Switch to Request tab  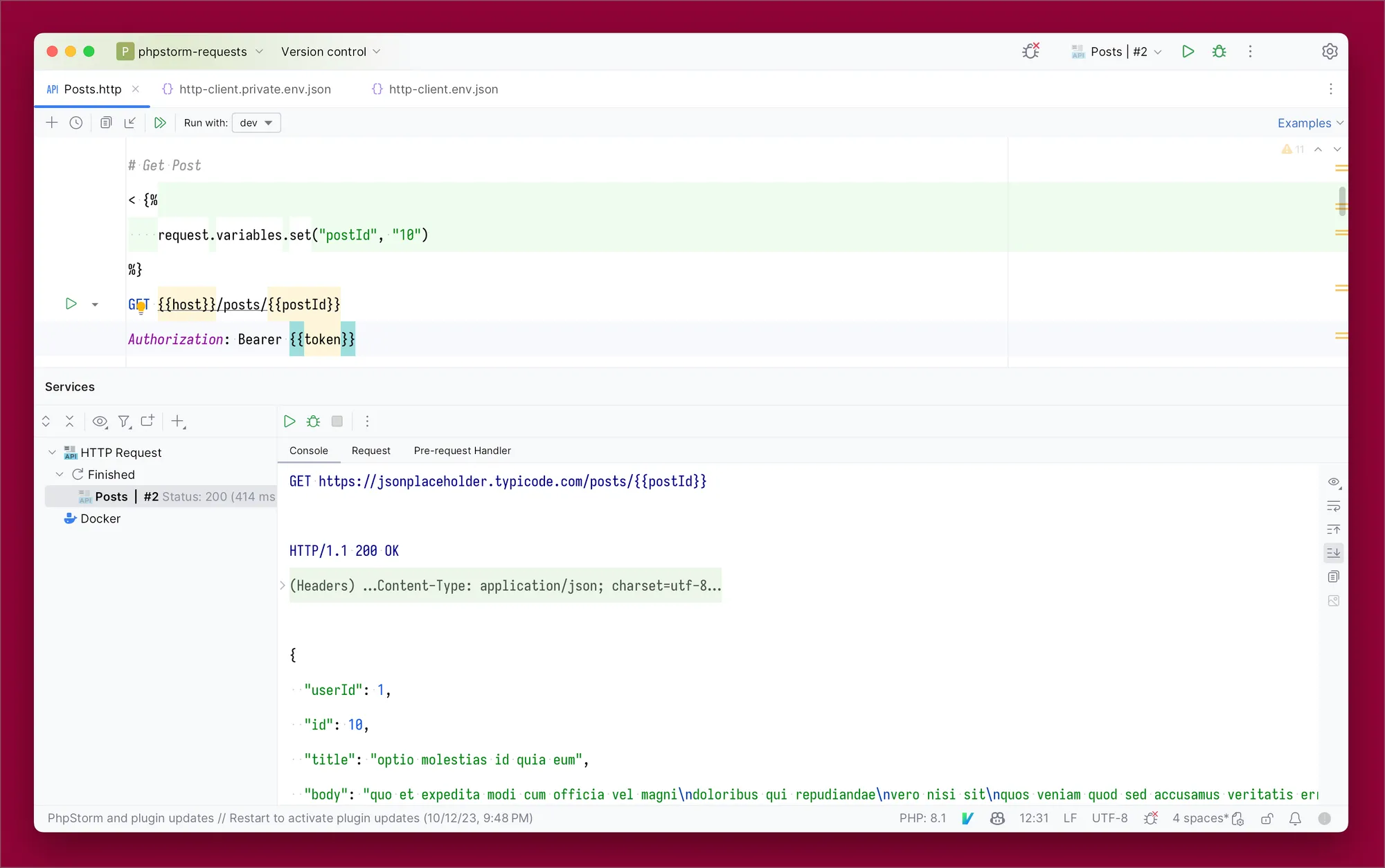coord(371,451)
